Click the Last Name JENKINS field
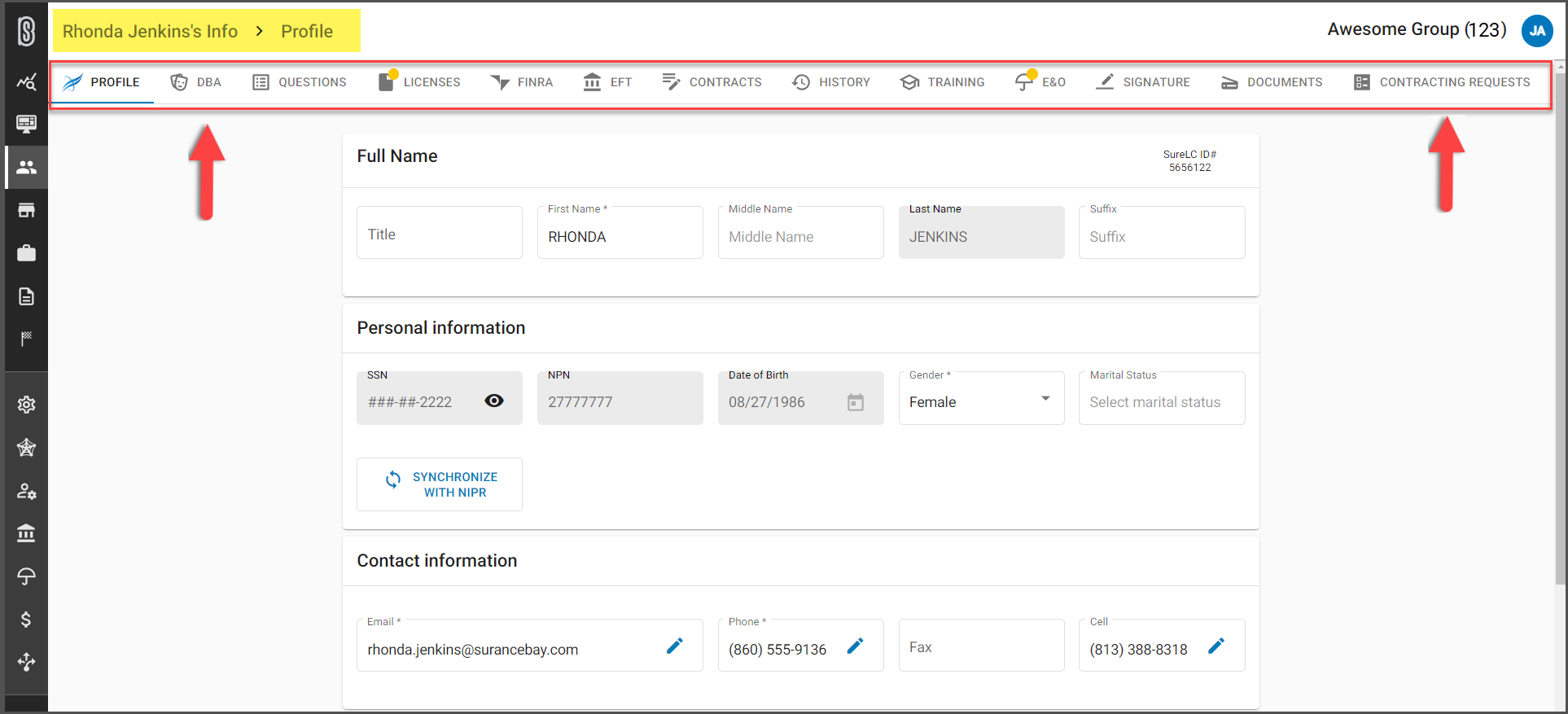Image resolution: width=1568 pixels, height=714 pixels. tap(981, 233)
